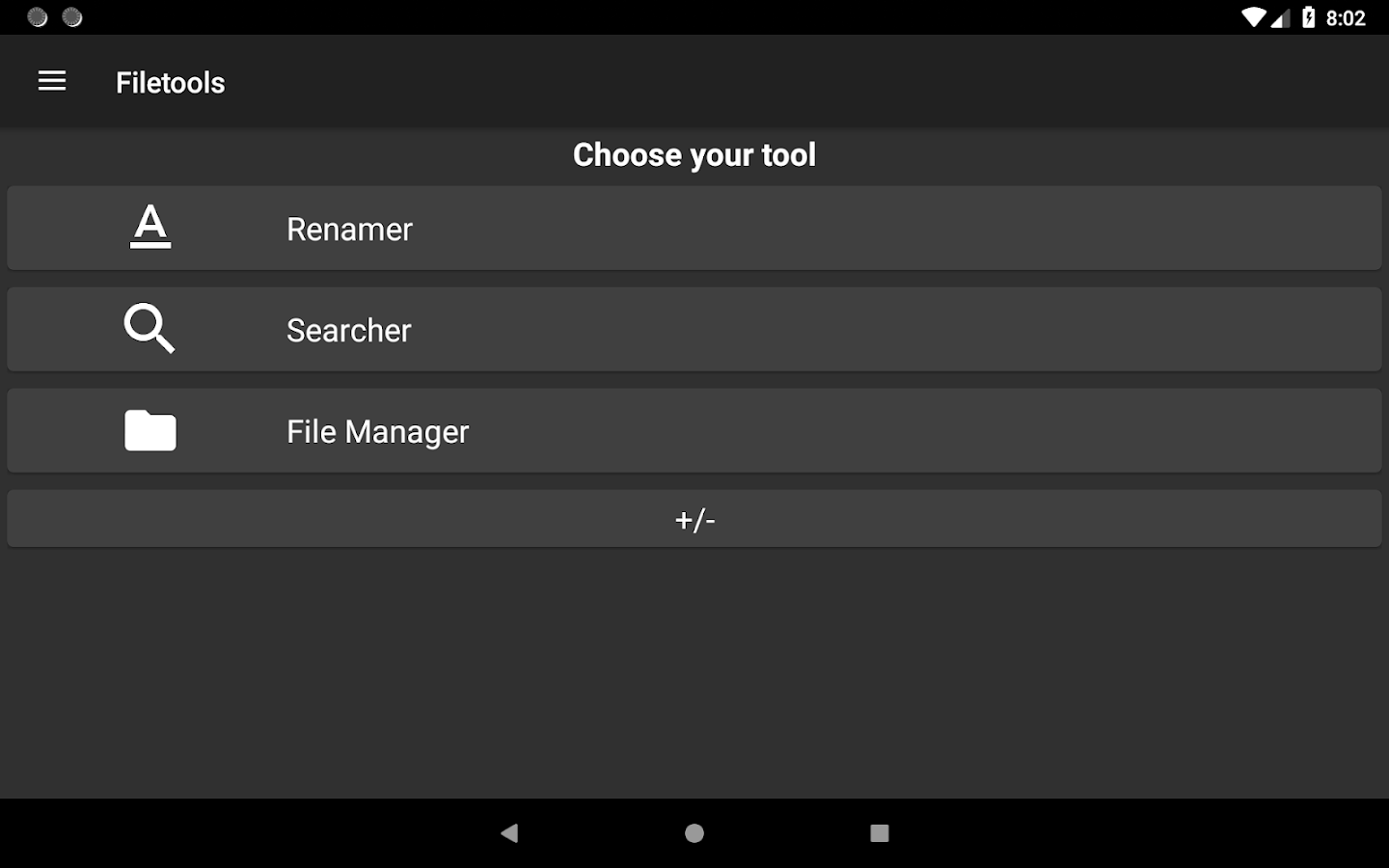Open the hamburger navigation menu
1389x868 pixels.
(x=52, y=82)
